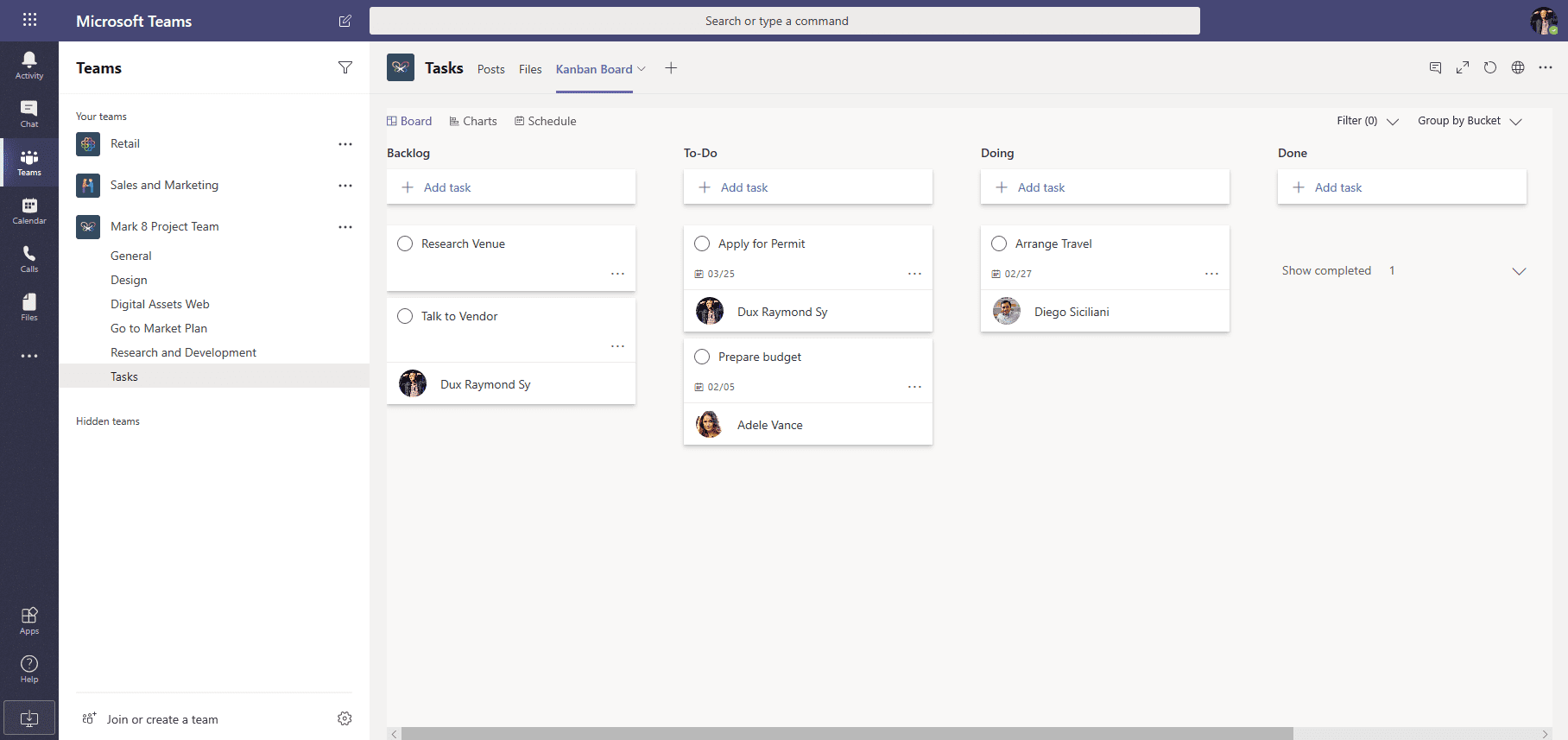Click Join or create a team
This screenshot has width=1568, height=740.
point(162,719)
